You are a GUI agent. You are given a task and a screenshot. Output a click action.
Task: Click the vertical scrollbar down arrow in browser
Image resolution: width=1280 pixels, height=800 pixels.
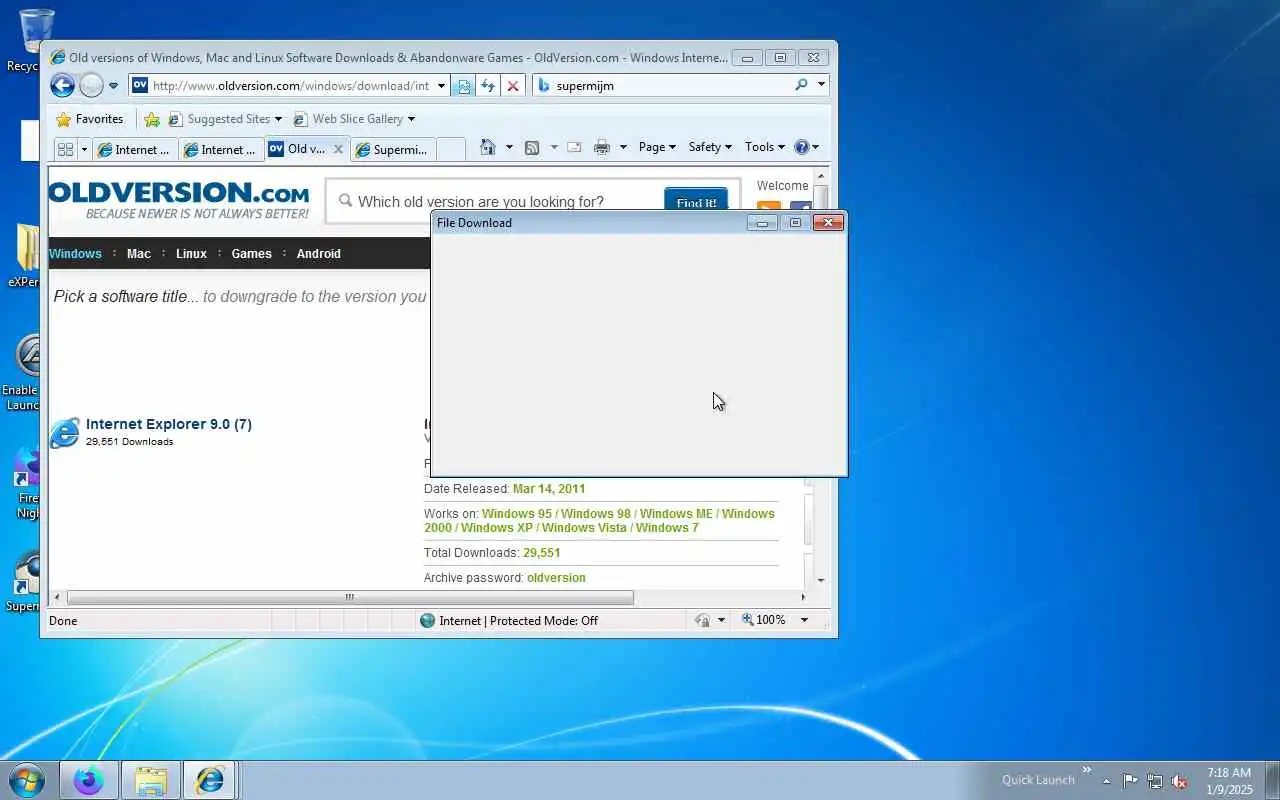tap(821, 580)
